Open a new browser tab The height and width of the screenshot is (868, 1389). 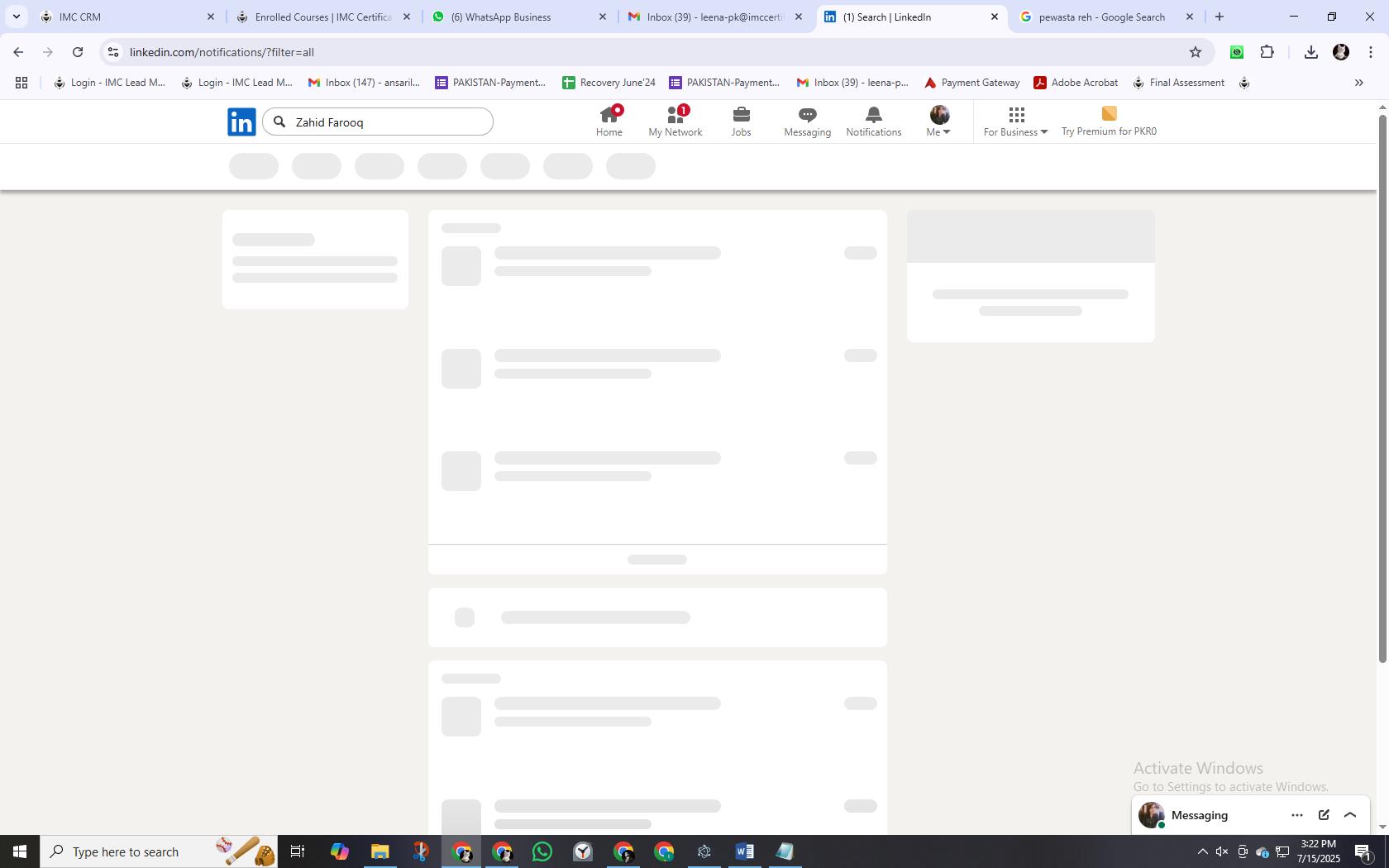1220,17
